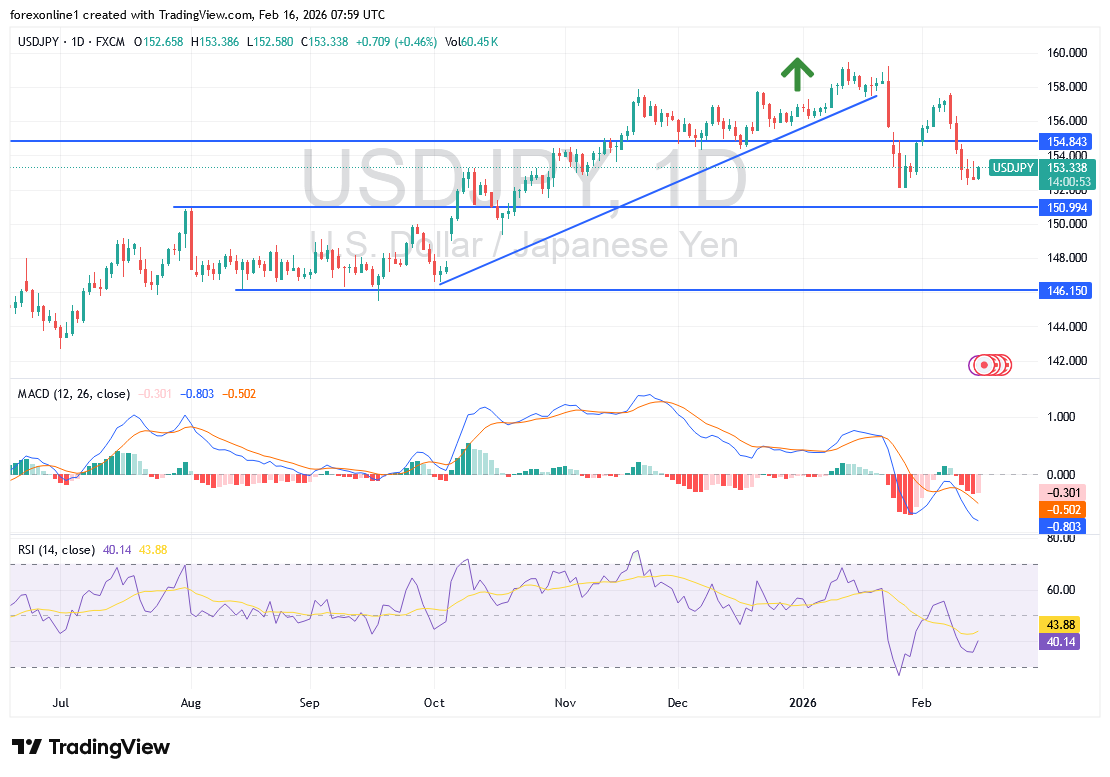Select the 150.994 blue price label

point(1065,207)
